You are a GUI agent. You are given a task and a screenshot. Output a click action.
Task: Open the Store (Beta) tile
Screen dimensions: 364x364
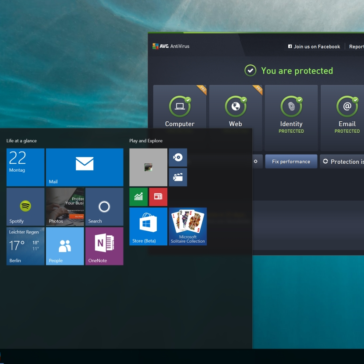click(148, 226)
